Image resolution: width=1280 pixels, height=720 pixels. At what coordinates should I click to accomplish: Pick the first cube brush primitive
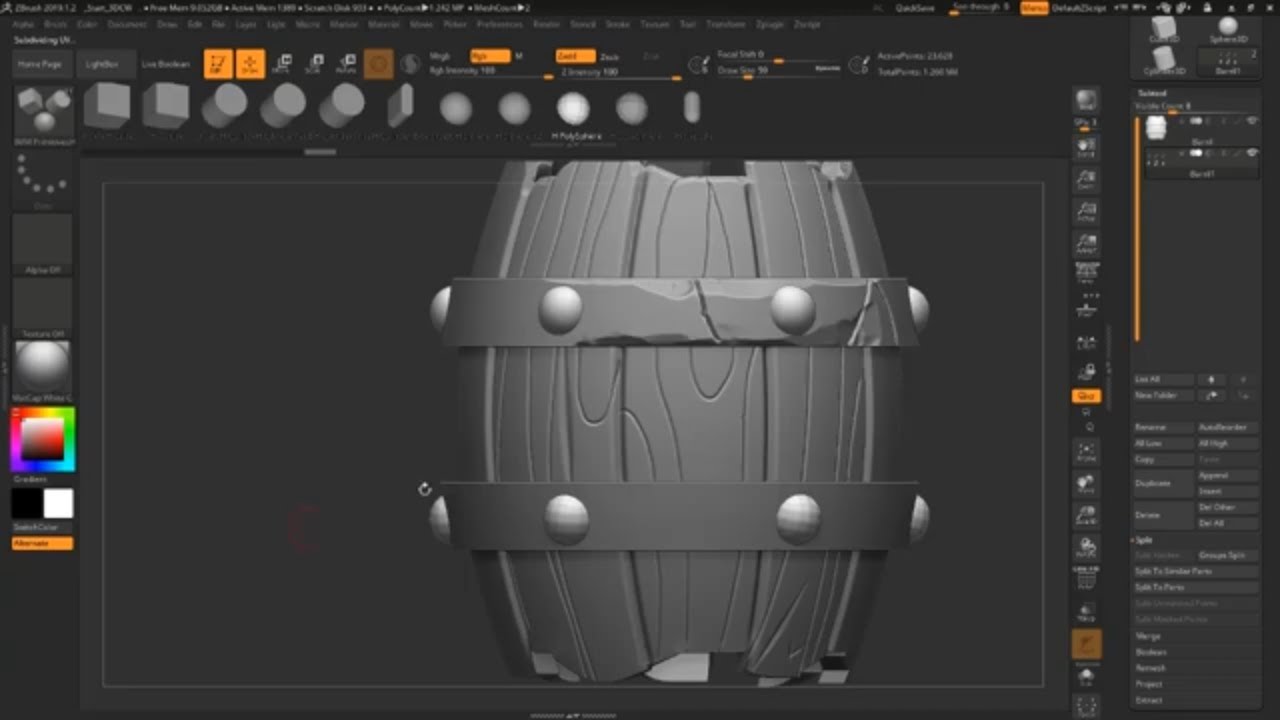pyautogui.click(x=107, y=106)
